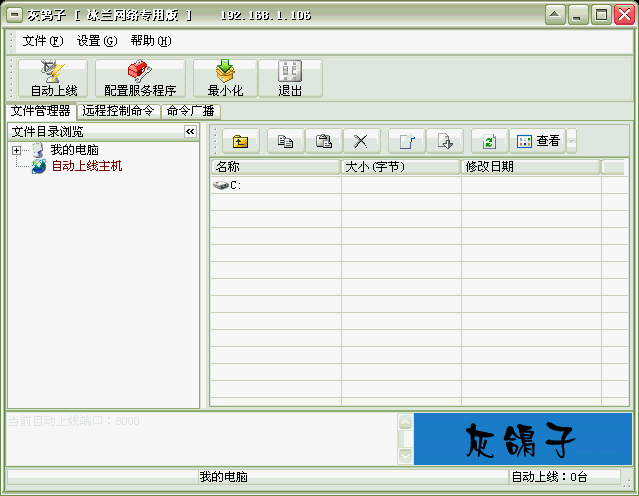Screen dimensions: 639x496
Task: Collapse the 文件目录浏览 panel
Action: 190,131
